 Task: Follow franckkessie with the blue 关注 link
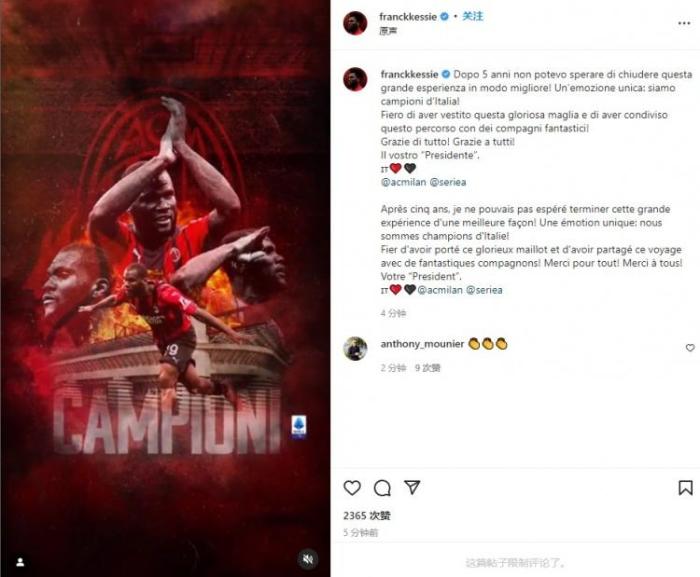click(x=473, y=17)
